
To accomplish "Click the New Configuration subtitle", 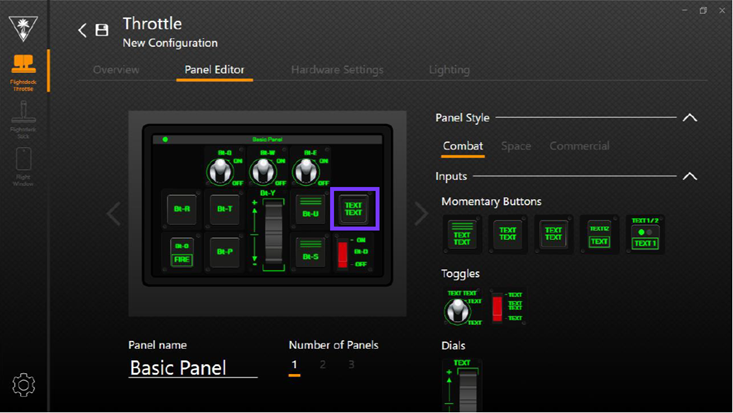I will point(170,43).
